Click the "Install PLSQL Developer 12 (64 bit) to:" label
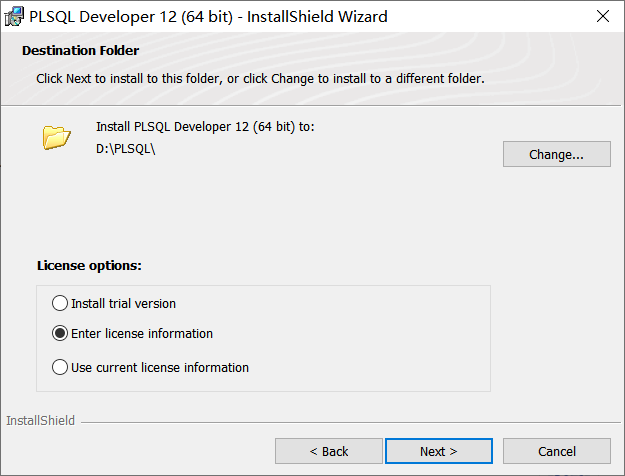625x476 pixels. [205, 127]
